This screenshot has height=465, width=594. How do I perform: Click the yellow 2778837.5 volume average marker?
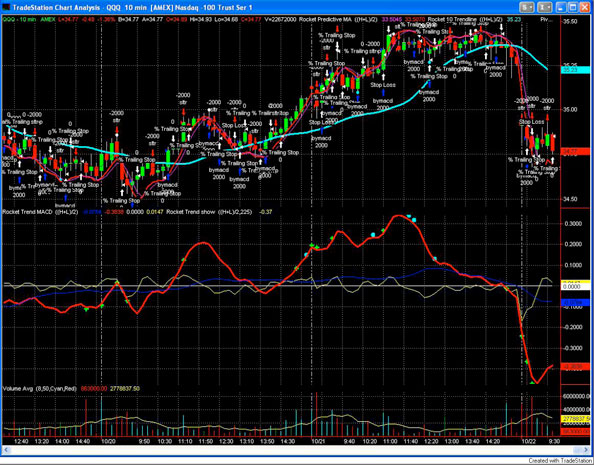(x=576, y=419)
